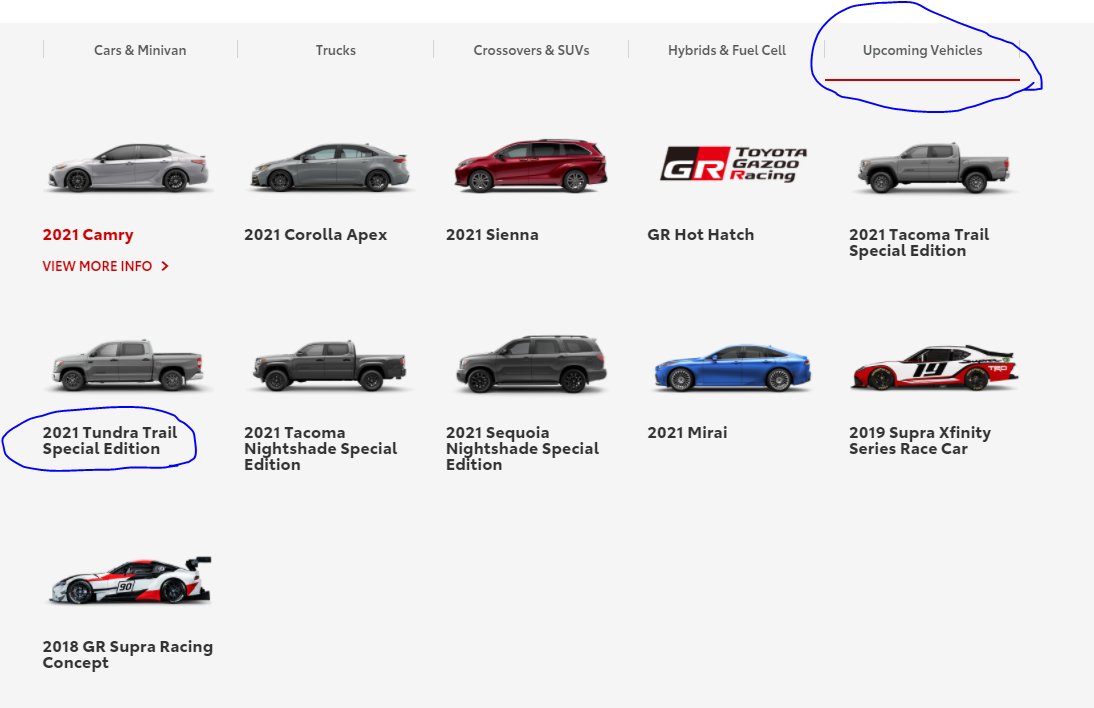
Task: Open the 2021 Corolla Apex title link
Action: [315, 235]
